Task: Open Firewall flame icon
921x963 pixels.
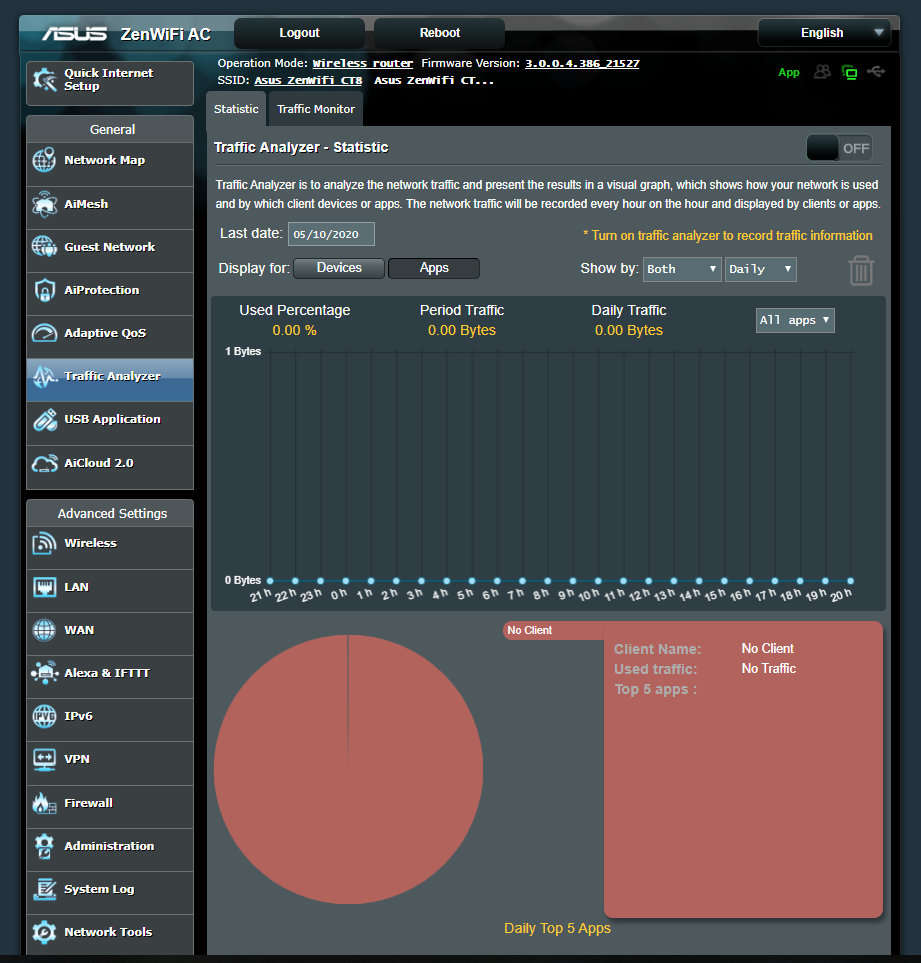Action: click(44, 803)
